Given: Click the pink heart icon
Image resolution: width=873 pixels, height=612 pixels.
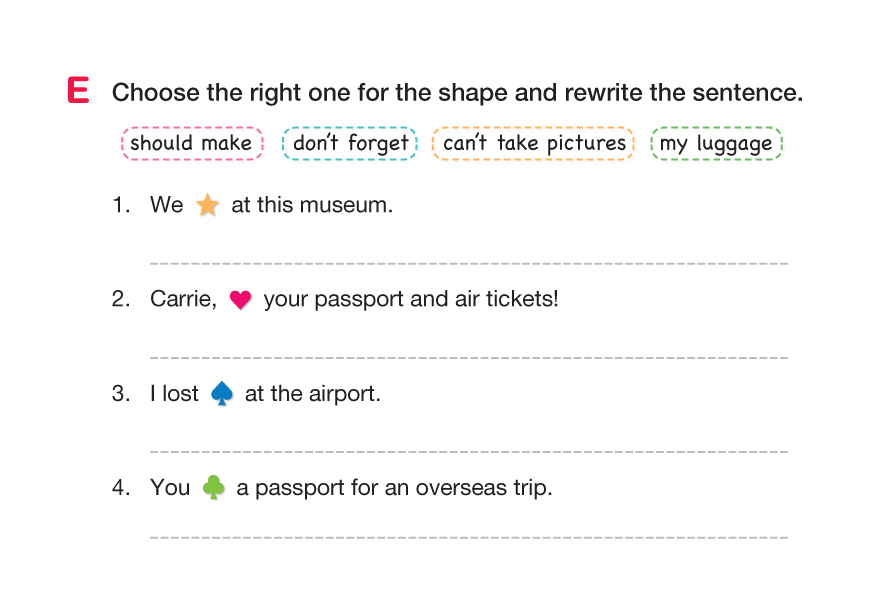Looking at the screenshot, I should [x=240, y=300].
